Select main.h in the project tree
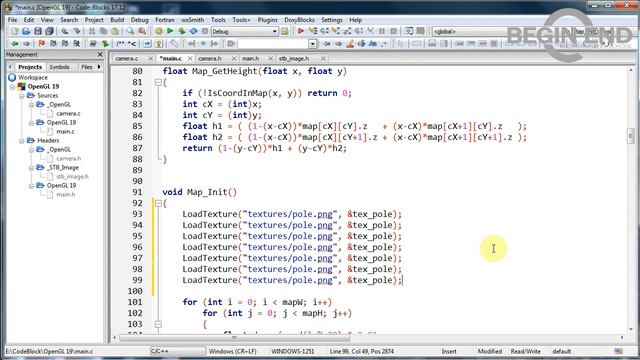Image resolution: width=640 pixels, height=360 pixels. pos(65,194)
